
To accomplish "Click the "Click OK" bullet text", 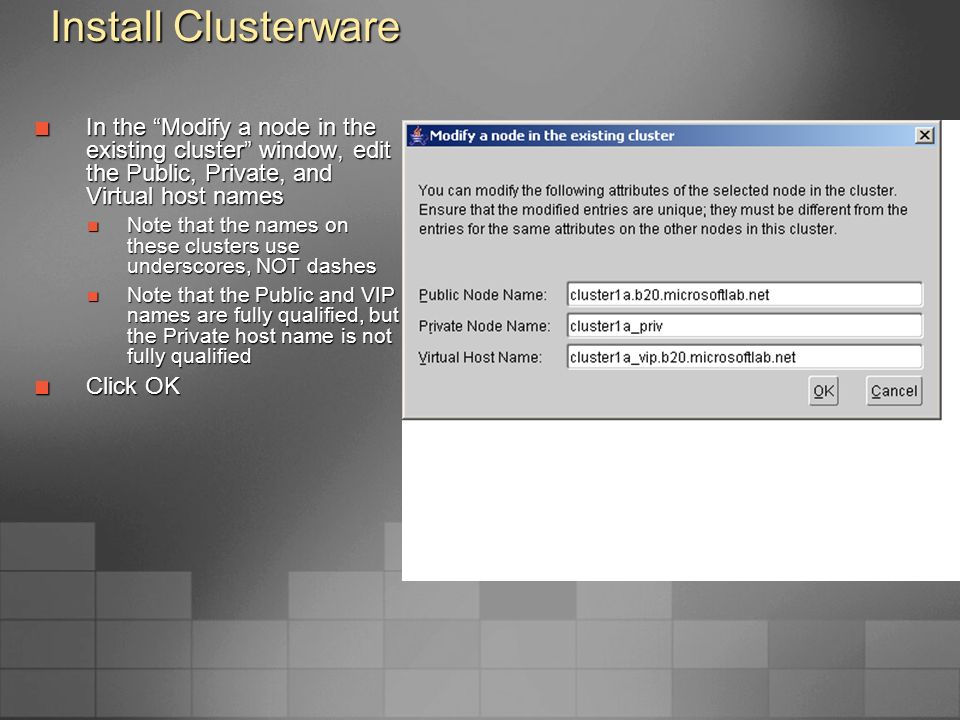I will (x=133, y=386).
